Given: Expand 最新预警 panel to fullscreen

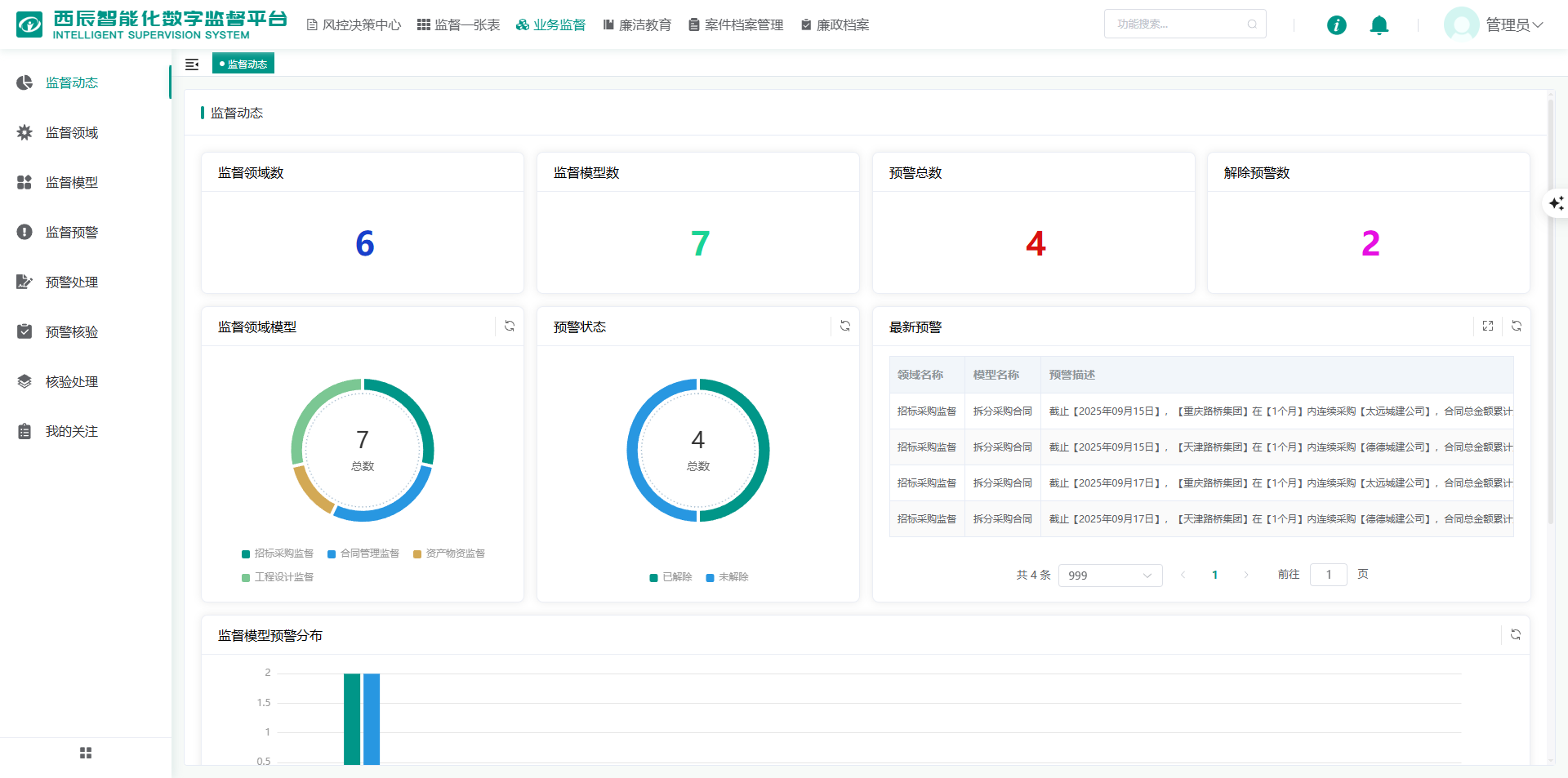Looking at the screenshot, I should click(x=1488, y=327).
